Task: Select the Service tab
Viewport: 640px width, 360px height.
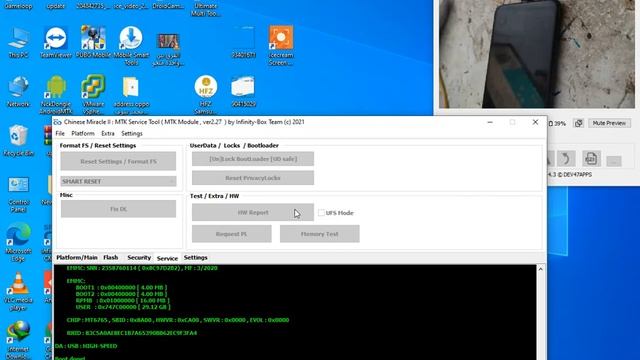Action: pos(167,258)
